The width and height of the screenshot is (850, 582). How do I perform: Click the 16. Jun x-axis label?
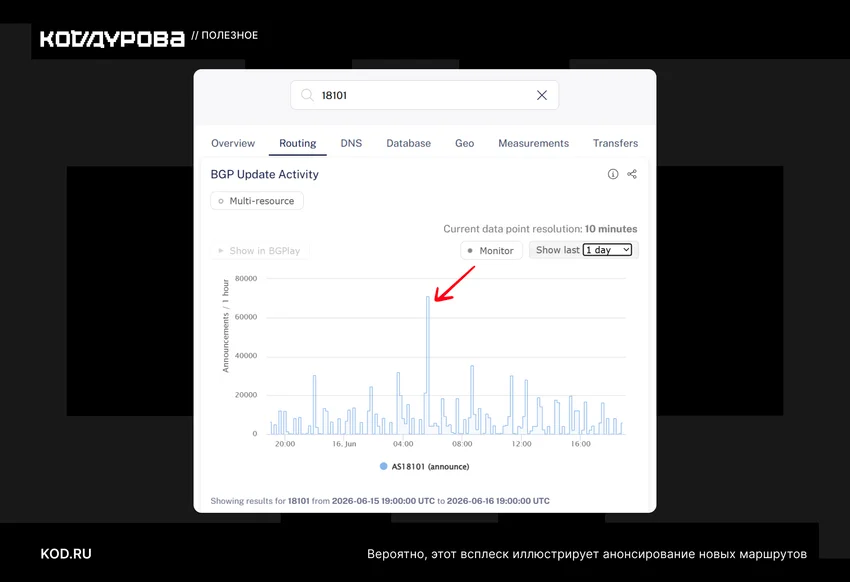344,444
